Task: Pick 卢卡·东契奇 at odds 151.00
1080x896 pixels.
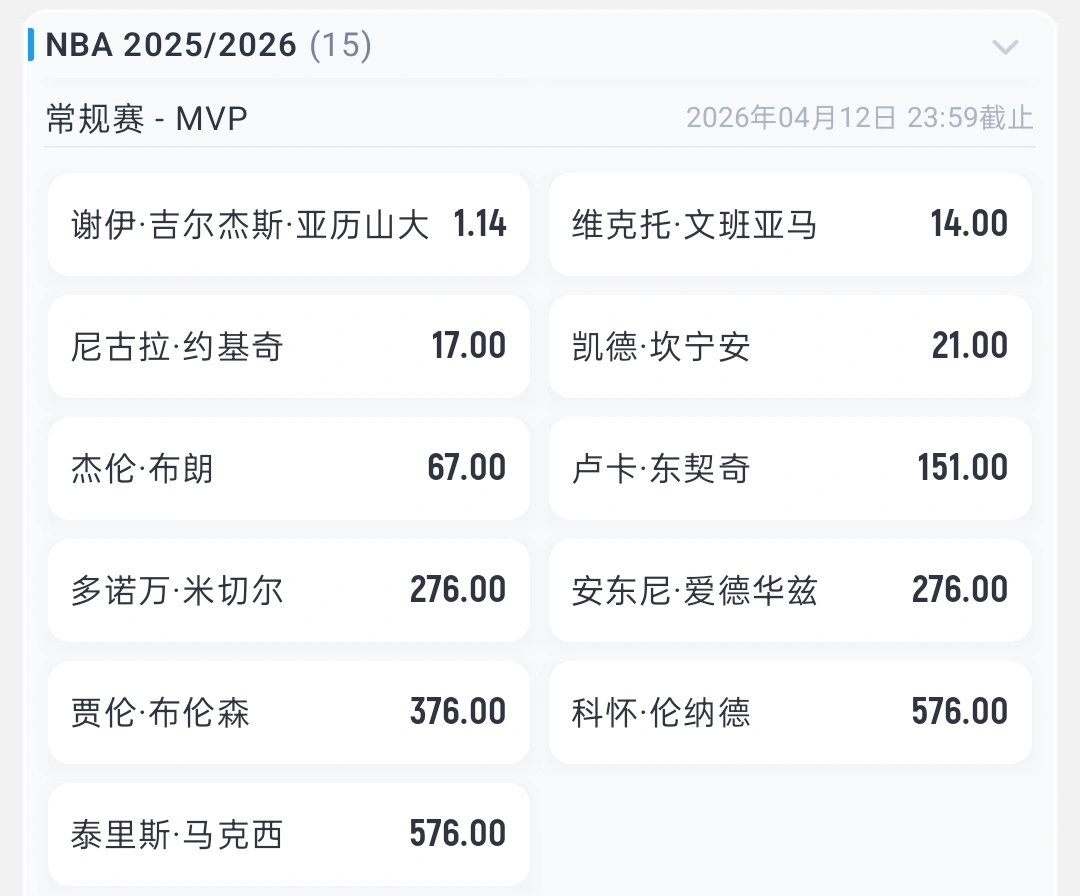Action: click(789, 468)
